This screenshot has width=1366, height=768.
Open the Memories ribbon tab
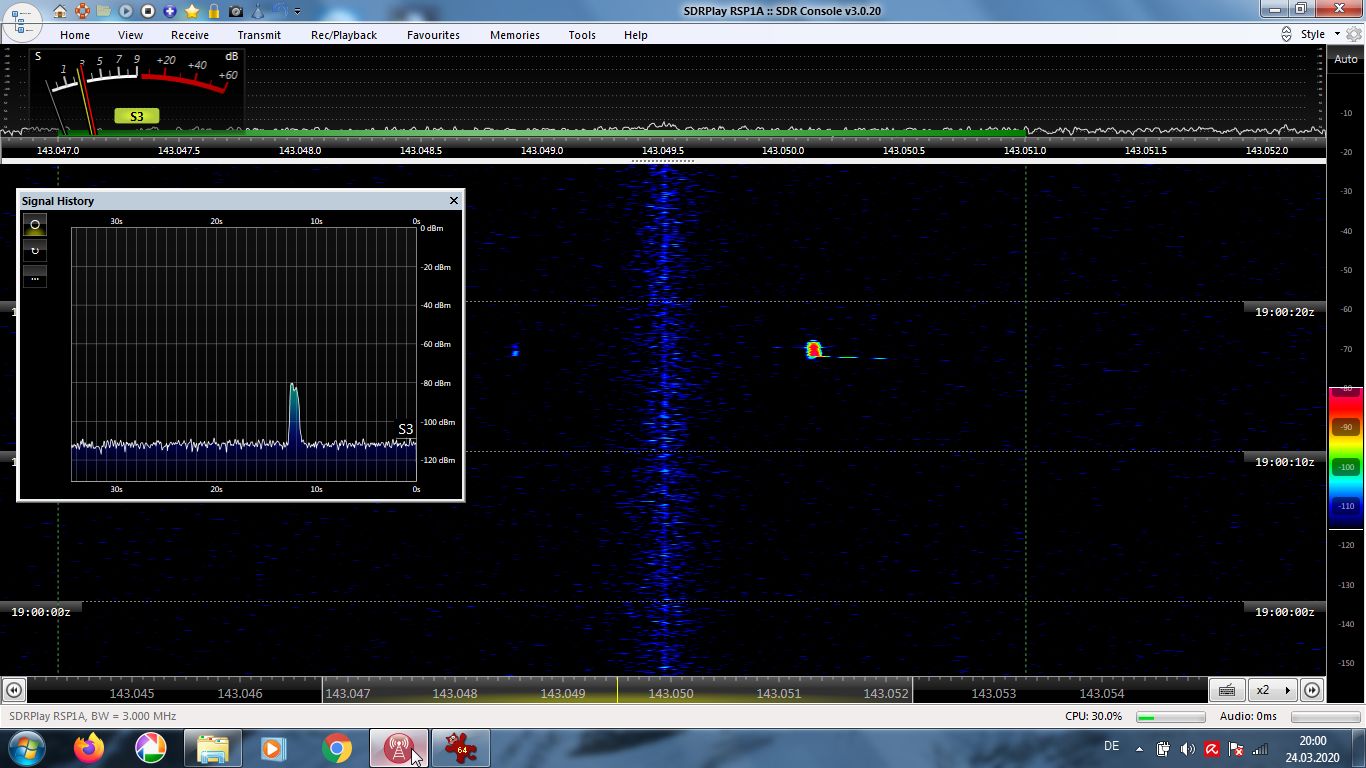pos(515,35)
